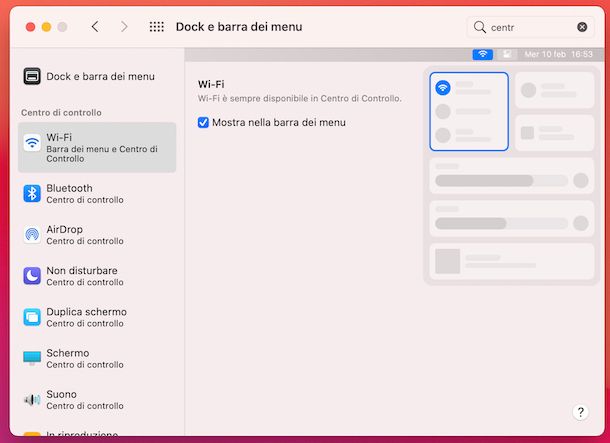Click the AirDrop sidebar icon
Image resolution: width=610 pixels, height=443 pixels.
[x=32, y=235]
